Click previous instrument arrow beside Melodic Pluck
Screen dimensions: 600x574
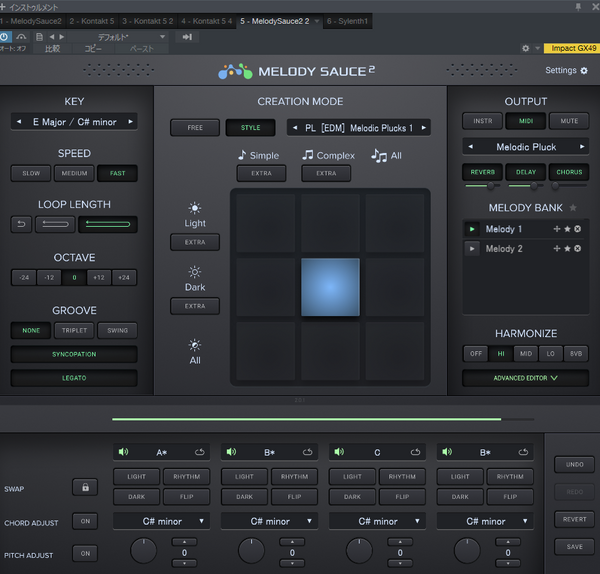[x=471, y=147]
